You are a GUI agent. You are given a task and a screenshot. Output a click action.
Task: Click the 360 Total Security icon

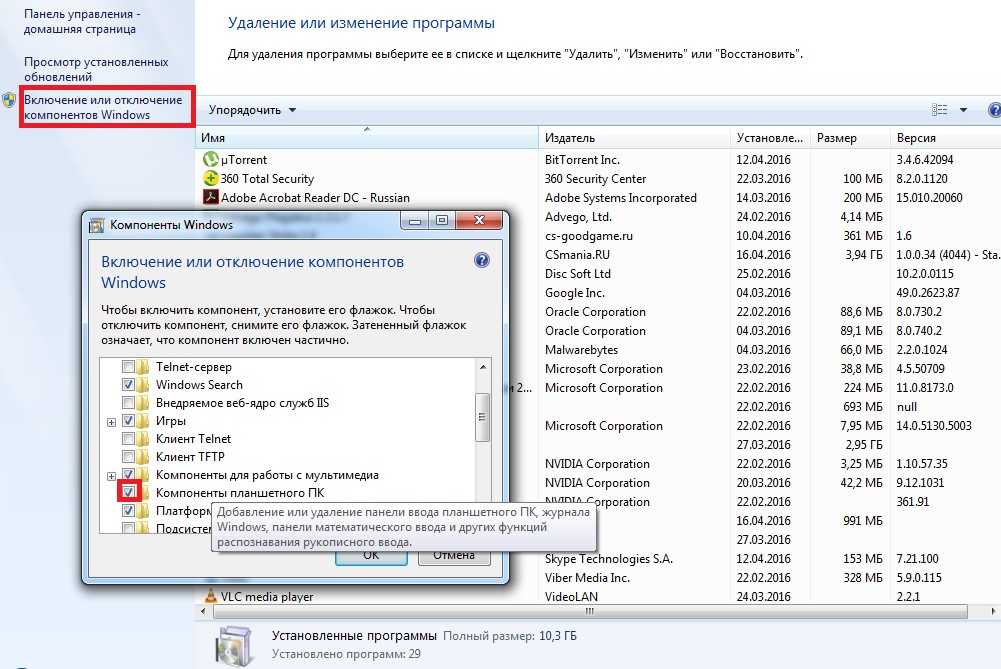(210, 178)
